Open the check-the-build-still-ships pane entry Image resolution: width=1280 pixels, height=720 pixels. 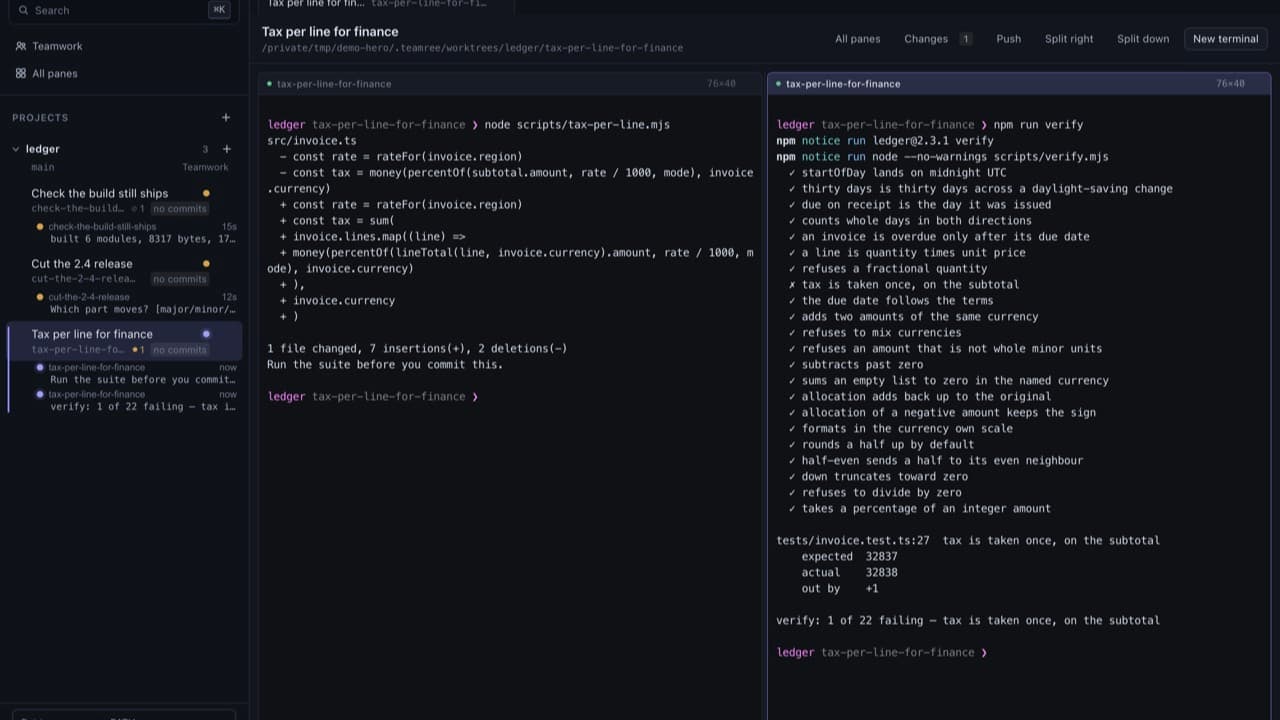136,233
